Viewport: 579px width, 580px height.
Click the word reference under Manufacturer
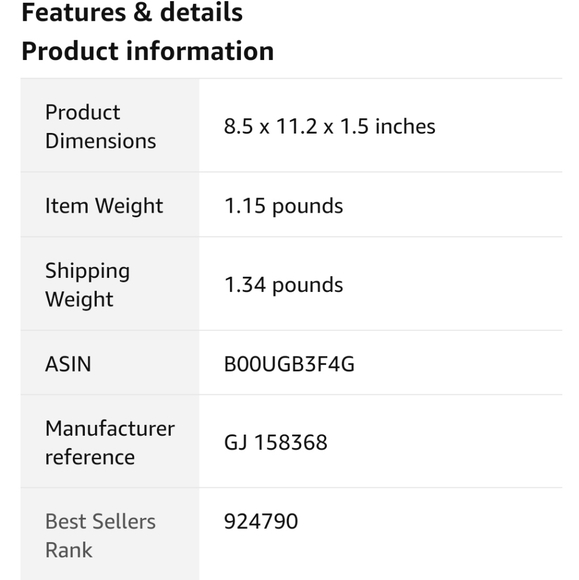click(90, 457)
